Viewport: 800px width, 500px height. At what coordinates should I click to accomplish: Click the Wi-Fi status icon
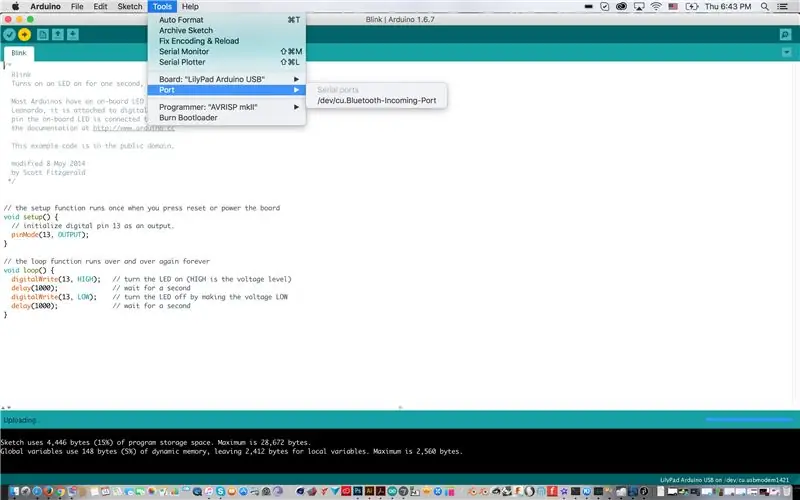(x=656, y=6)
